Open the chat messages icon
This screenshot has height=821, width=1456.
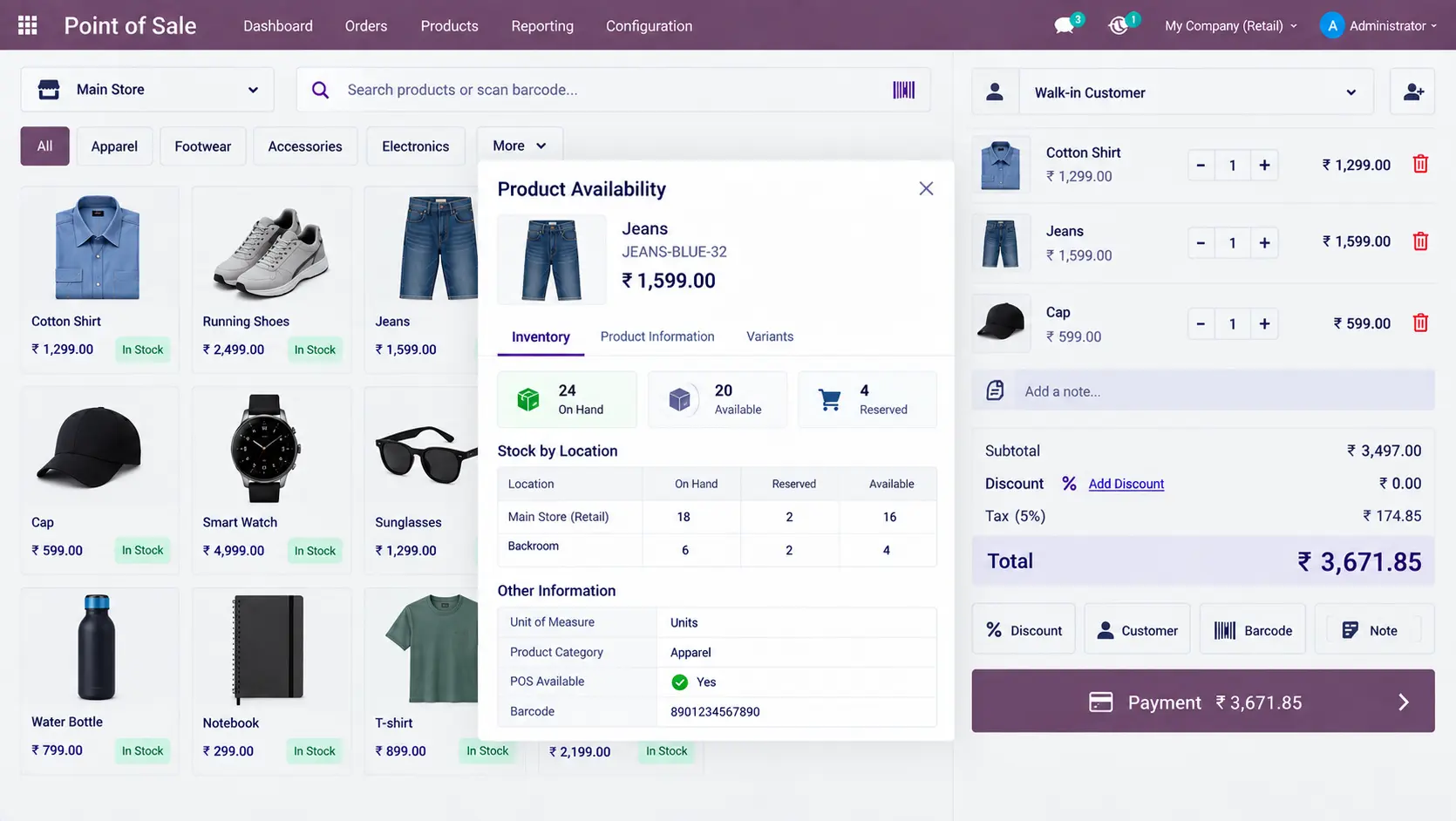1065,25
